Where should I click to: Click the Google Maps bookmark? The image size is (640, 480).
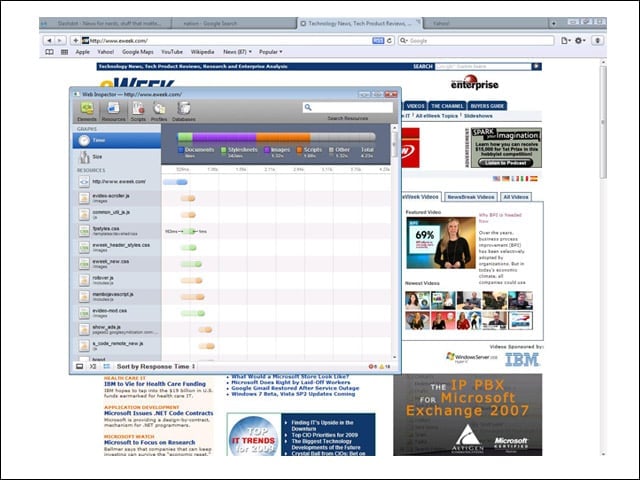(138, 52)
